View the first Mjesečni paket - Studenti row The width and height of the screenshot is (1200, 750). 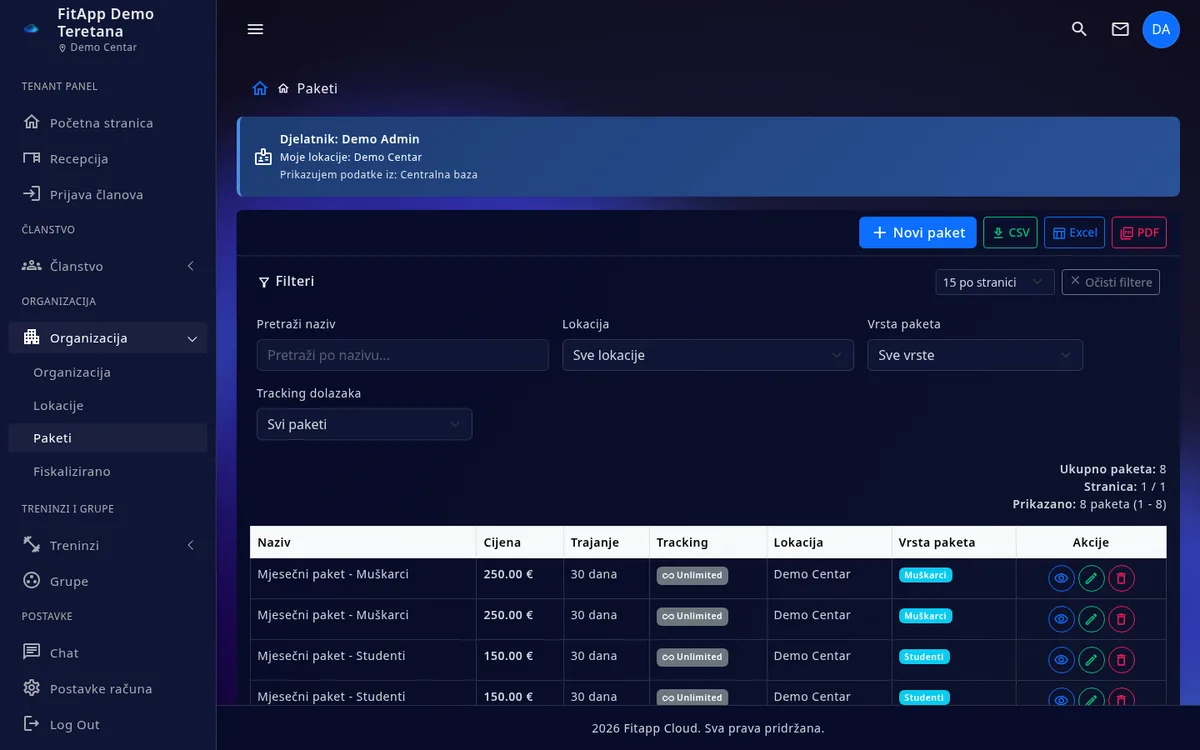point(1062,660)
